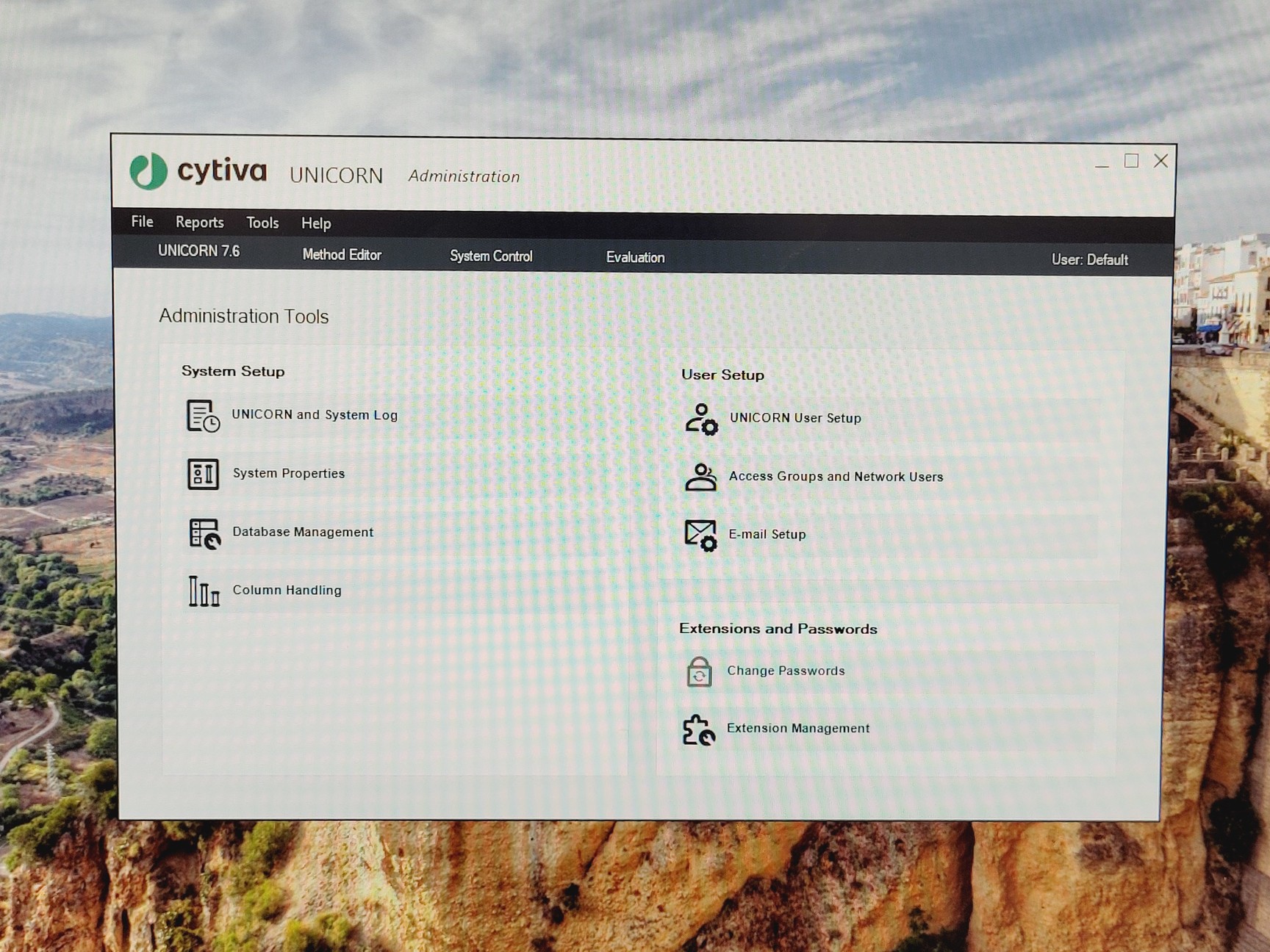Expand the Tools menu
Image resolution: width=1270 pixels, height=952 pixels.
pos(262,223)
